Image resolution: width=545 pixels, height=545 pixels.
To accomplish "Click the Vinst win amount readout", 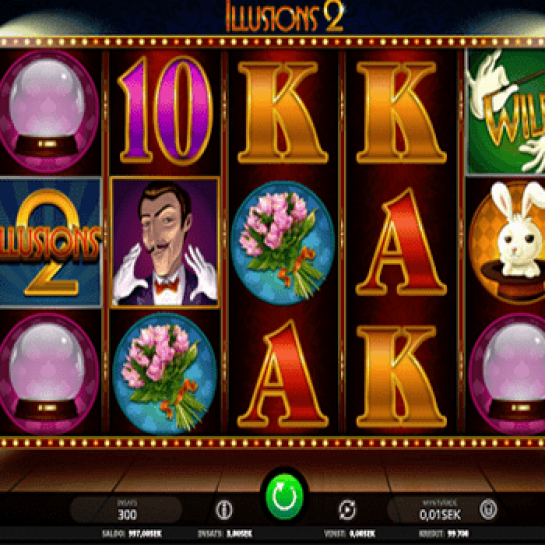I will click(349, 534).
